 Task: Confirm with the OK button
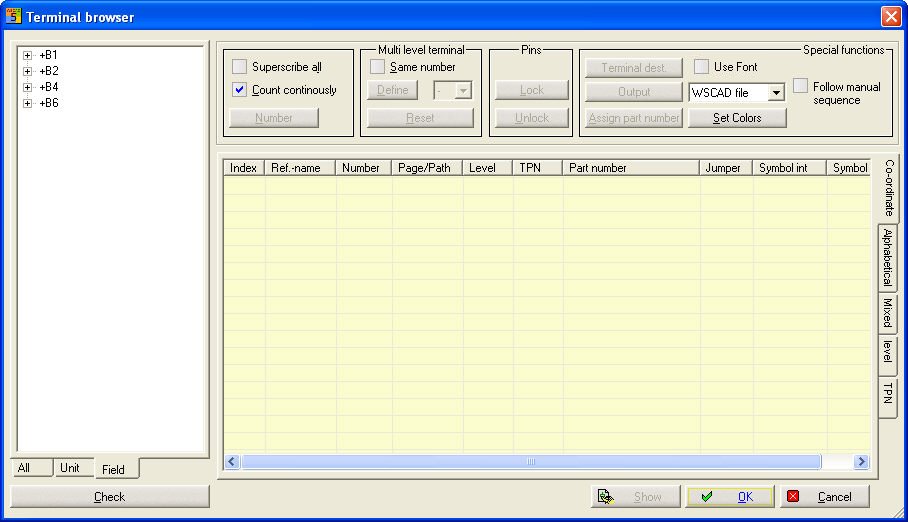click(730, 497)
